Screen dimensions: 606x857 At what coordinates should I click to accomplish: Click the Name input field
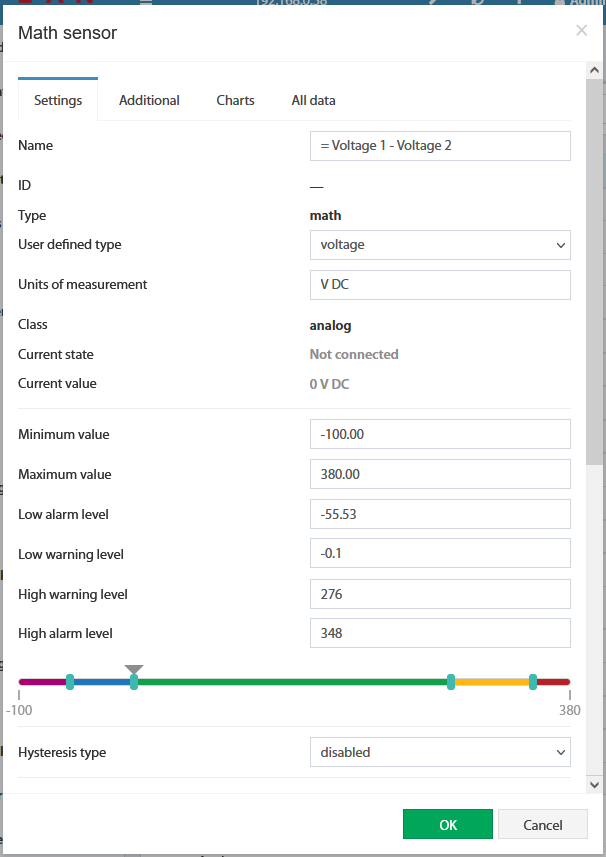tap(440, 146)
